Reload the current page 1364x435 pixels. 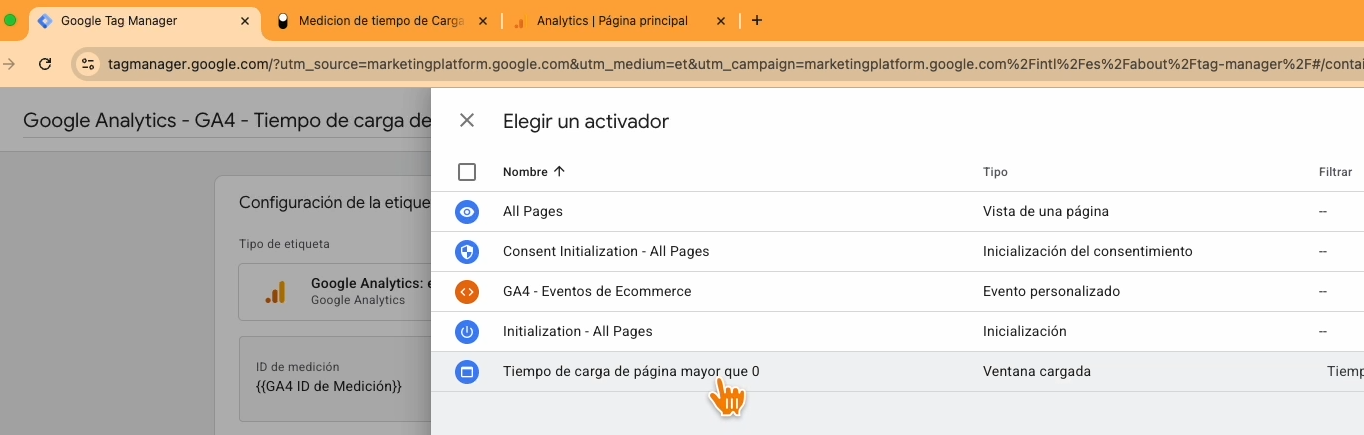pos(45,64)
